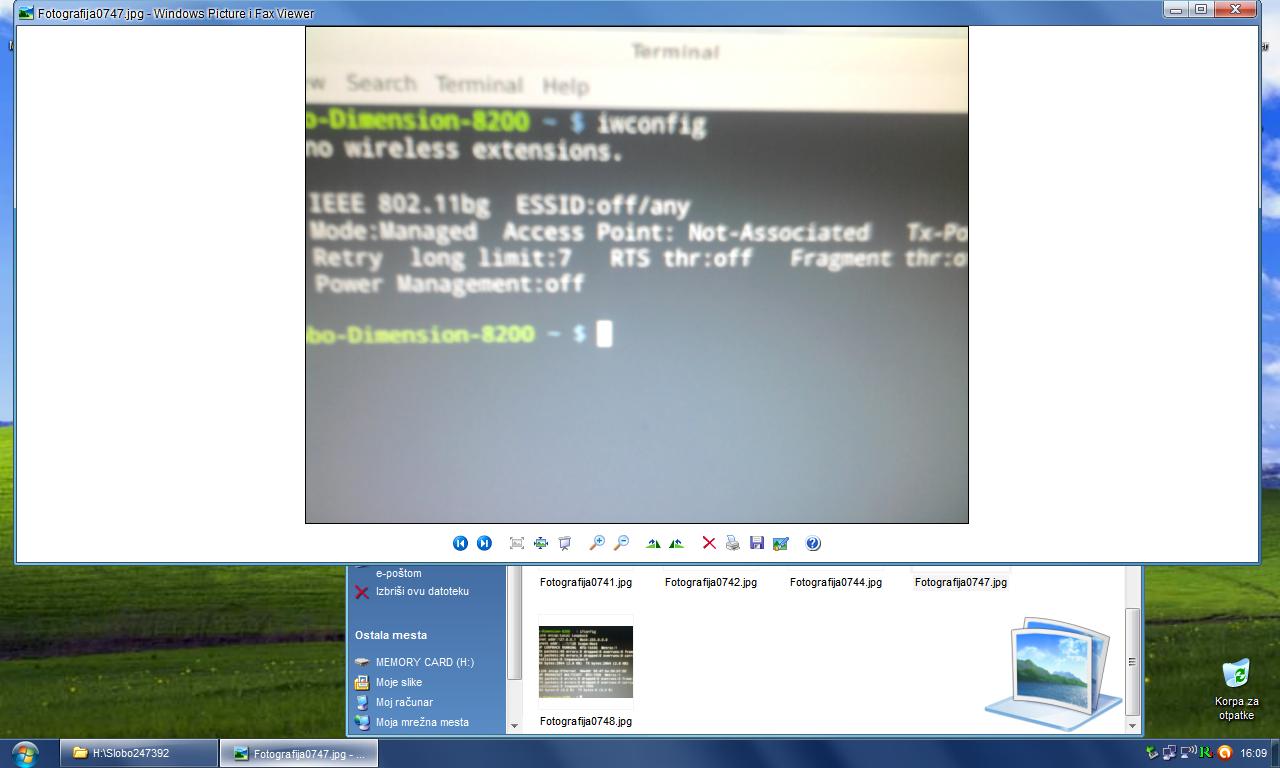Image resolution: width=1280 pixels, height=768 pixels.
Task: Print the picture using the printer icon
Action: click(x=733, y=543)
